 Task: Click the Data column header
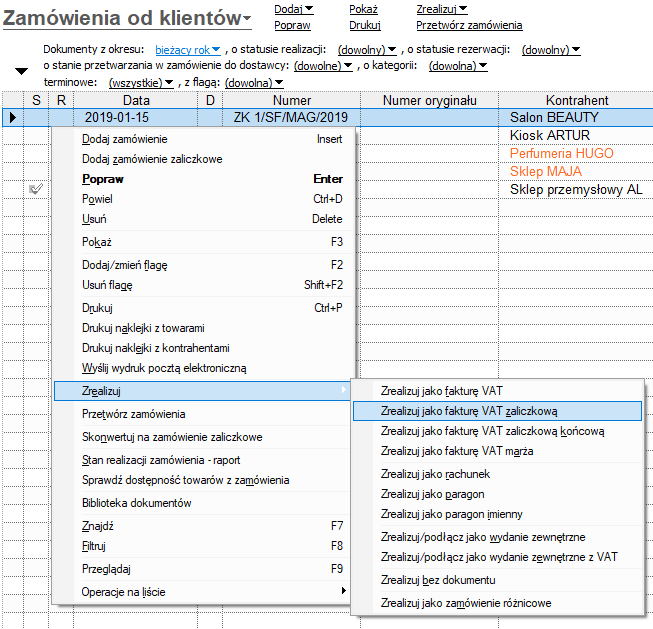coord(136,100)
